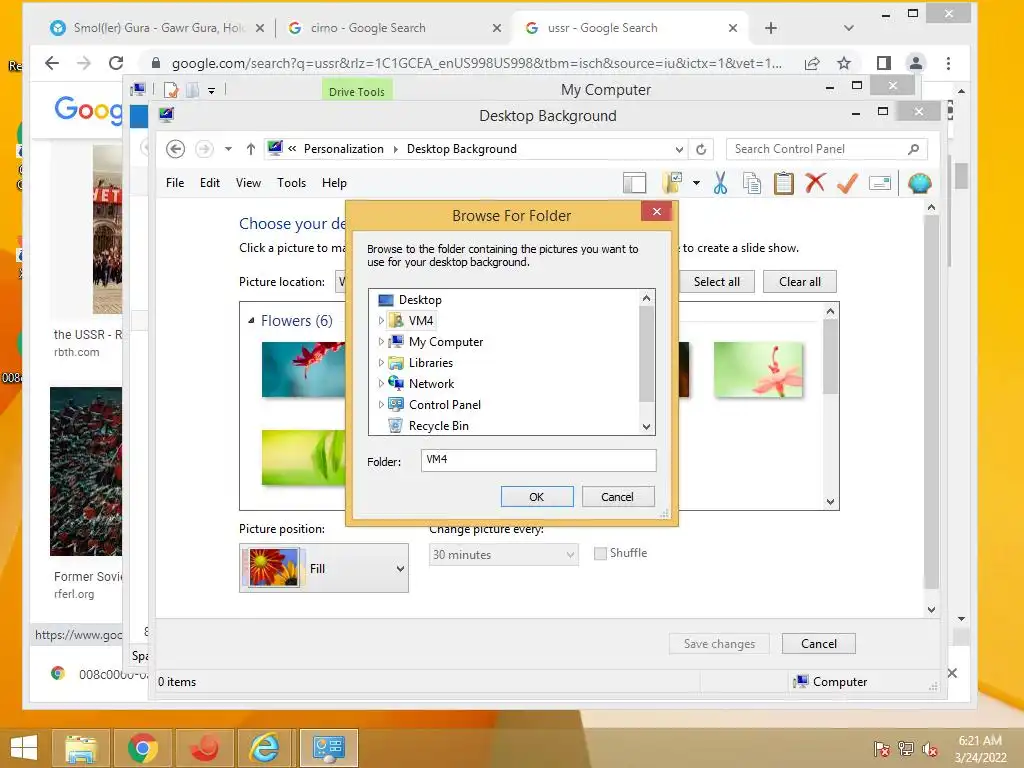Screen dimensions: 1024x768
Task: Select the pink flower wallpaper thumbnail
Action: pyautogui.click(x=758, y=370)
